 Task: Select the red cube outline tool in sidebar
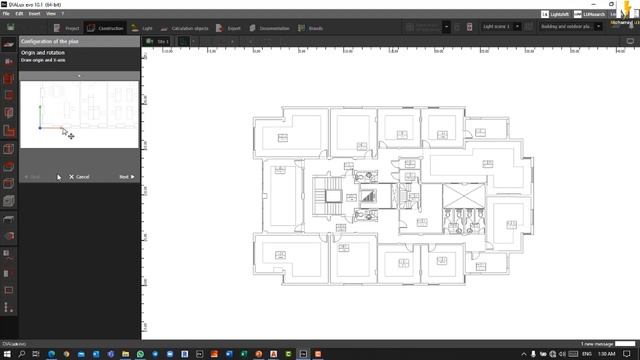click(x=9, y=184)
